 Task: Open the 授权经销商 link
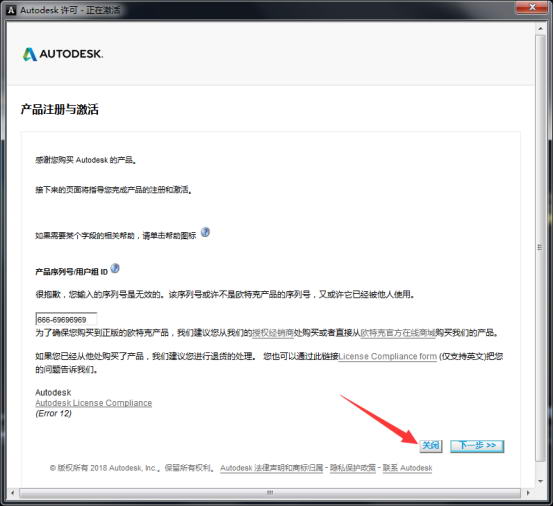(273, 333)
